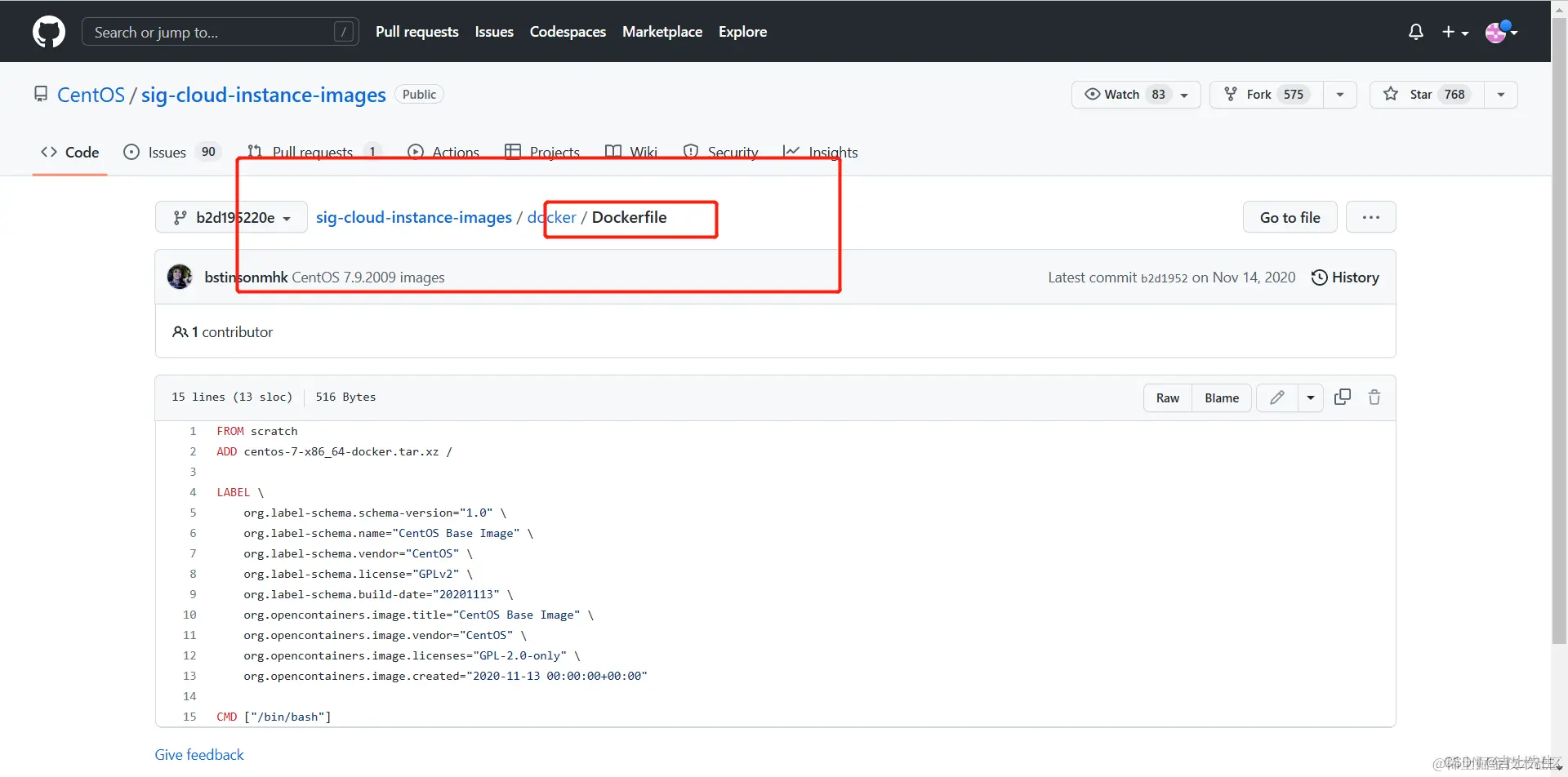Go to sig-cloud-instance-images breadcrumb root

(414, 217)
